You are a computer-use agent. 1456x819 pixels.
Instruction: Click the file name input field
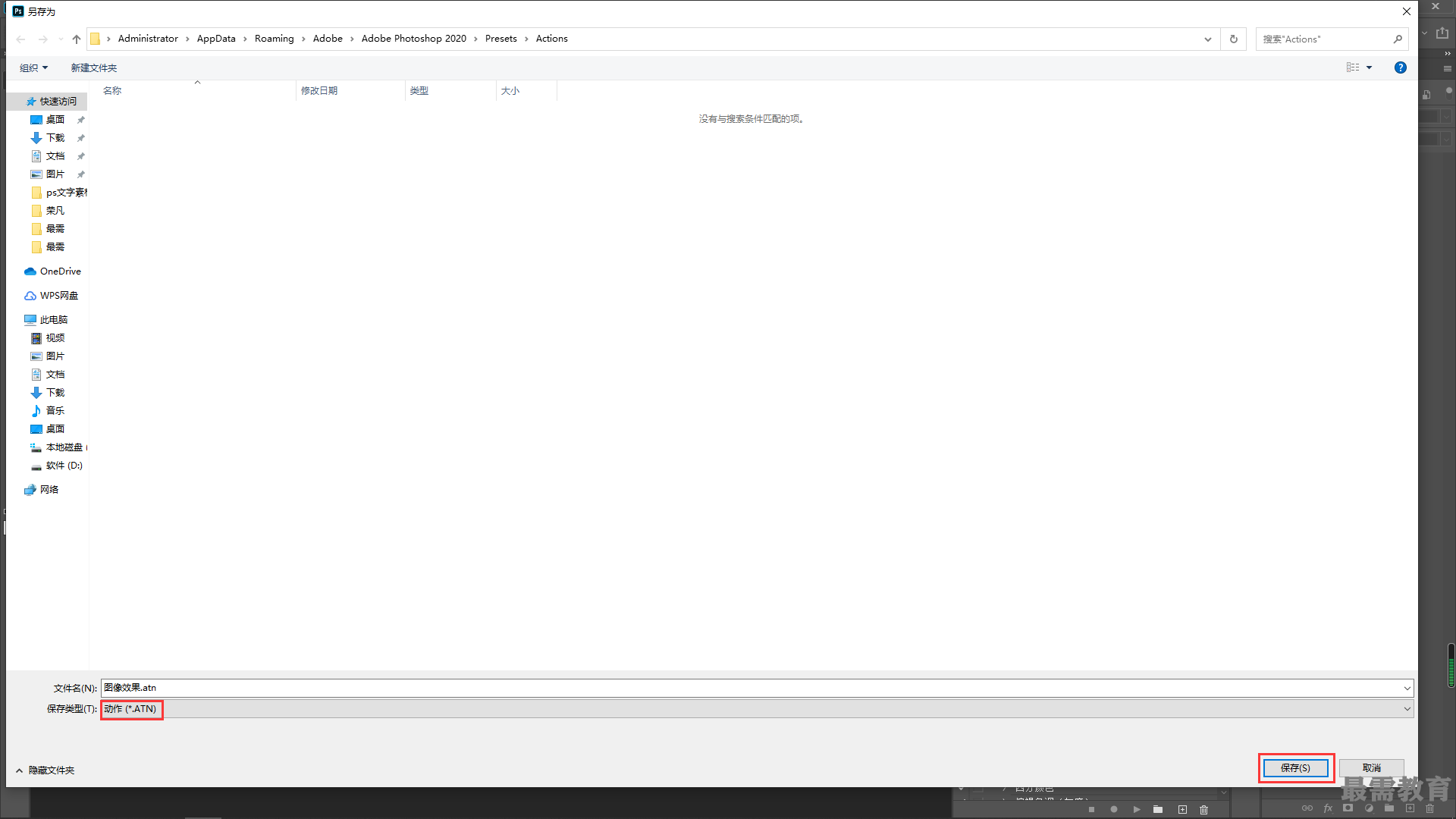click(751, 688)
